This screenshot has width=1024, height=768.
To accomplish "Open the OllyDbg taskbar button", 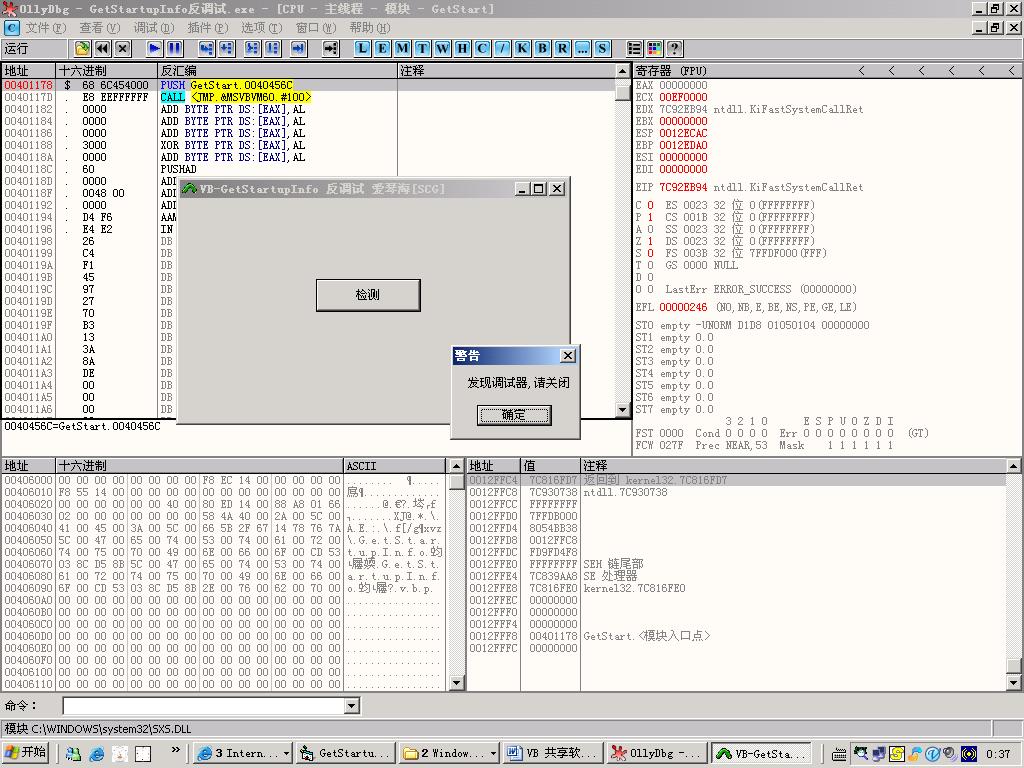I will click(657, 754).
